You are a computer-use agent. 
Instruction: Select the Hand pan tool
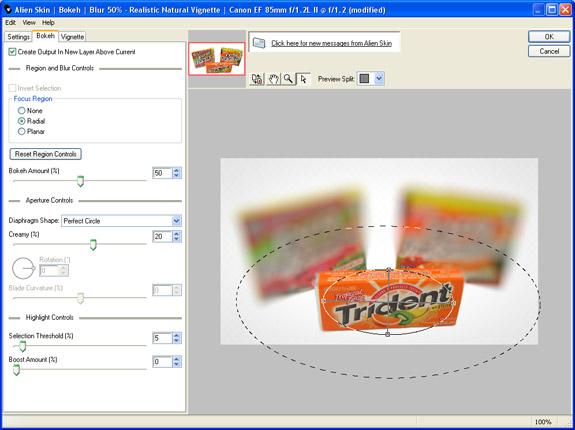(273, 79)
